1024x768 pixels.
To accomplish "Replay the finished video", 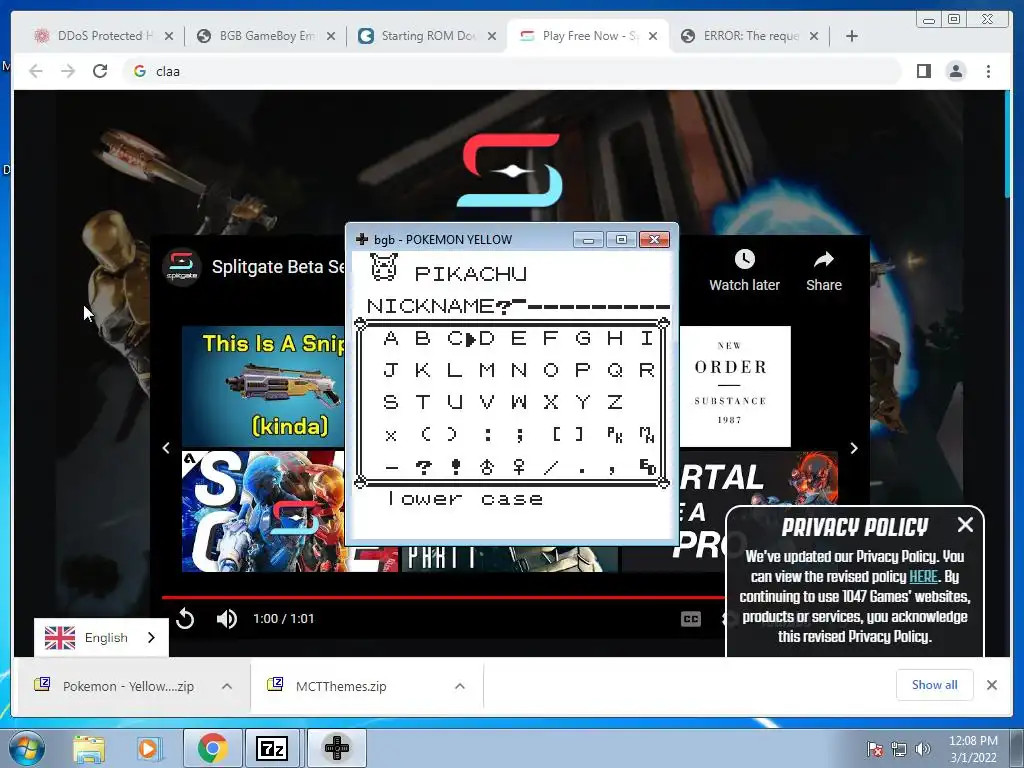I will click(185, 618).
